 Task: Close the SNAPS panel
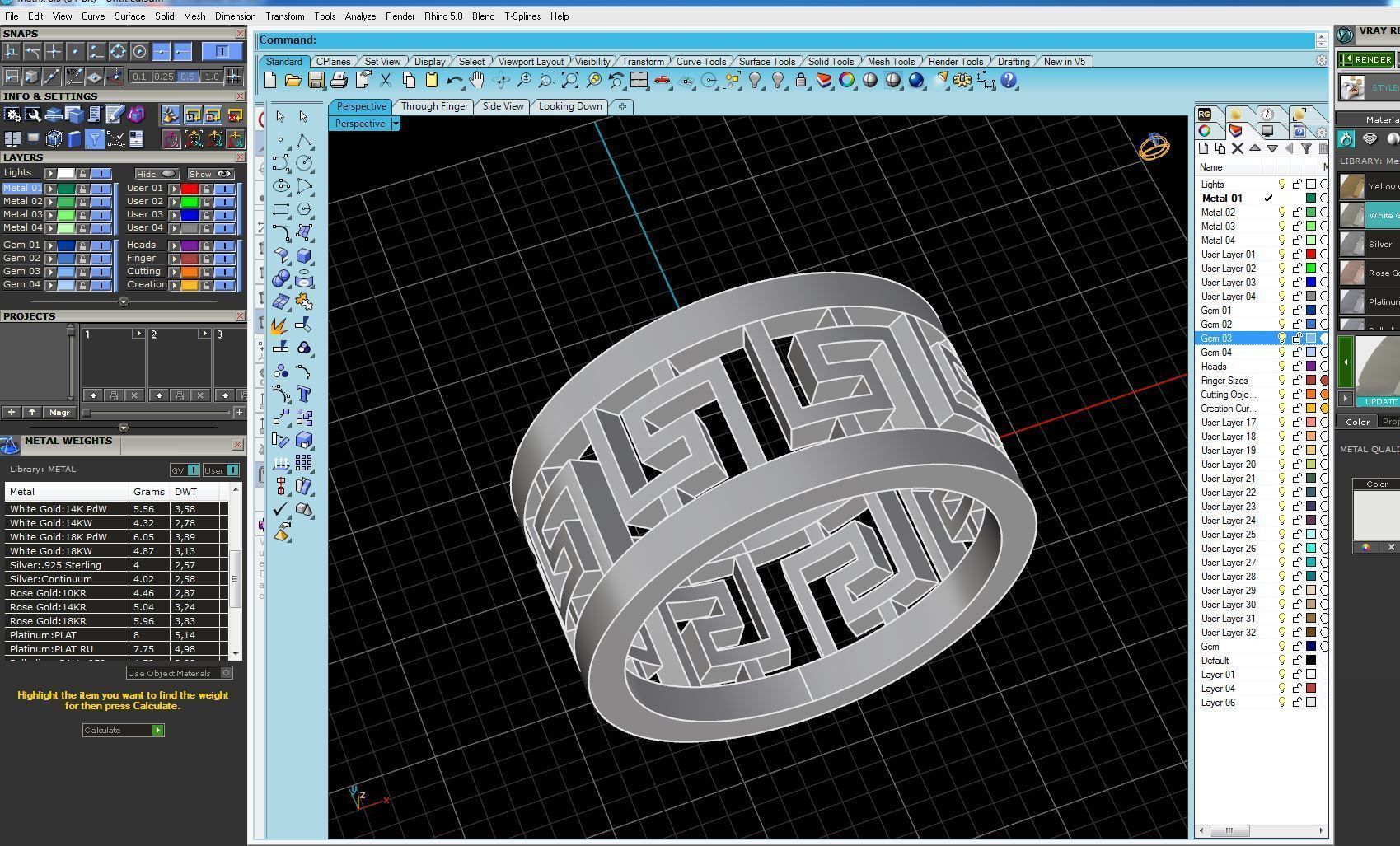(240, 33)
